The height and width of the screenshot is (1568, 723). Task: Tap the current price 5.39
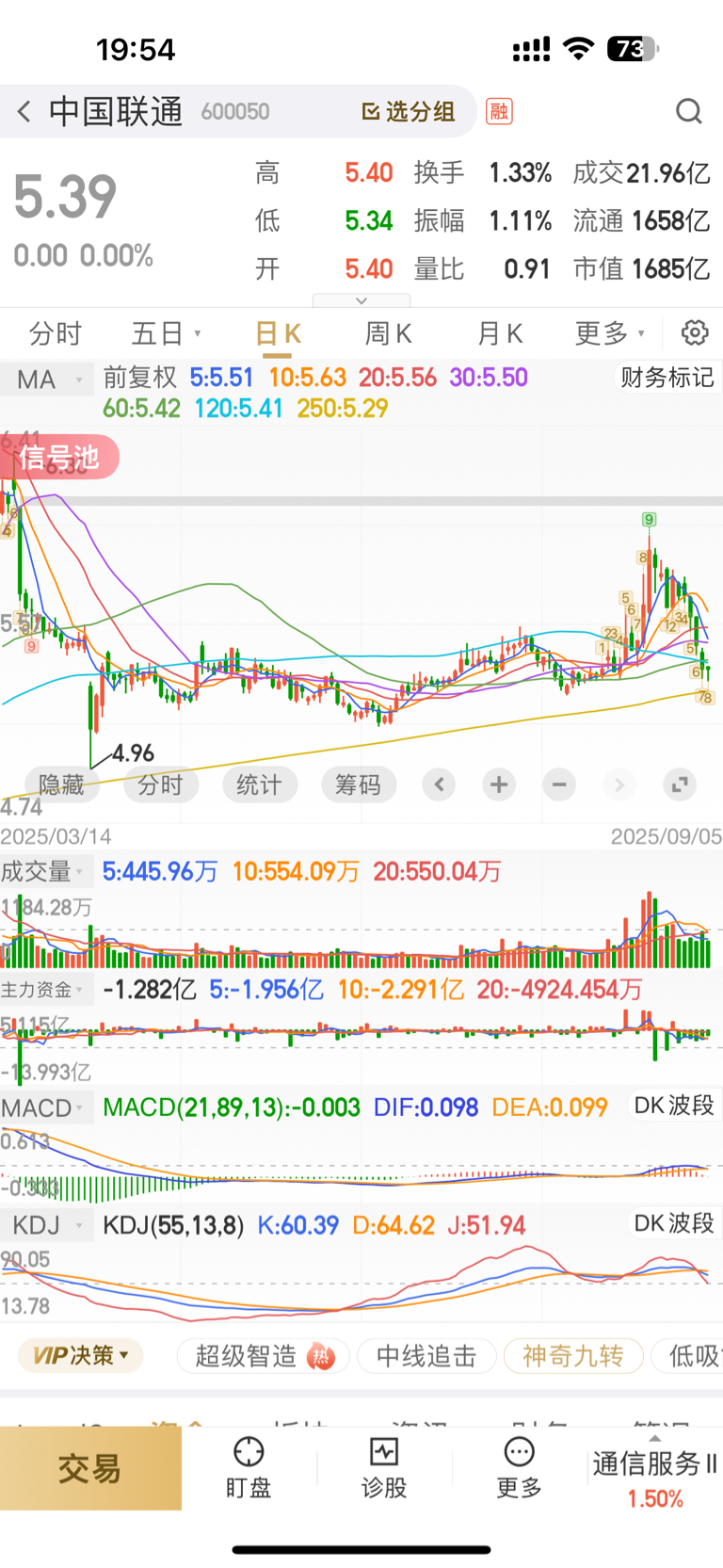click(65, 197)
